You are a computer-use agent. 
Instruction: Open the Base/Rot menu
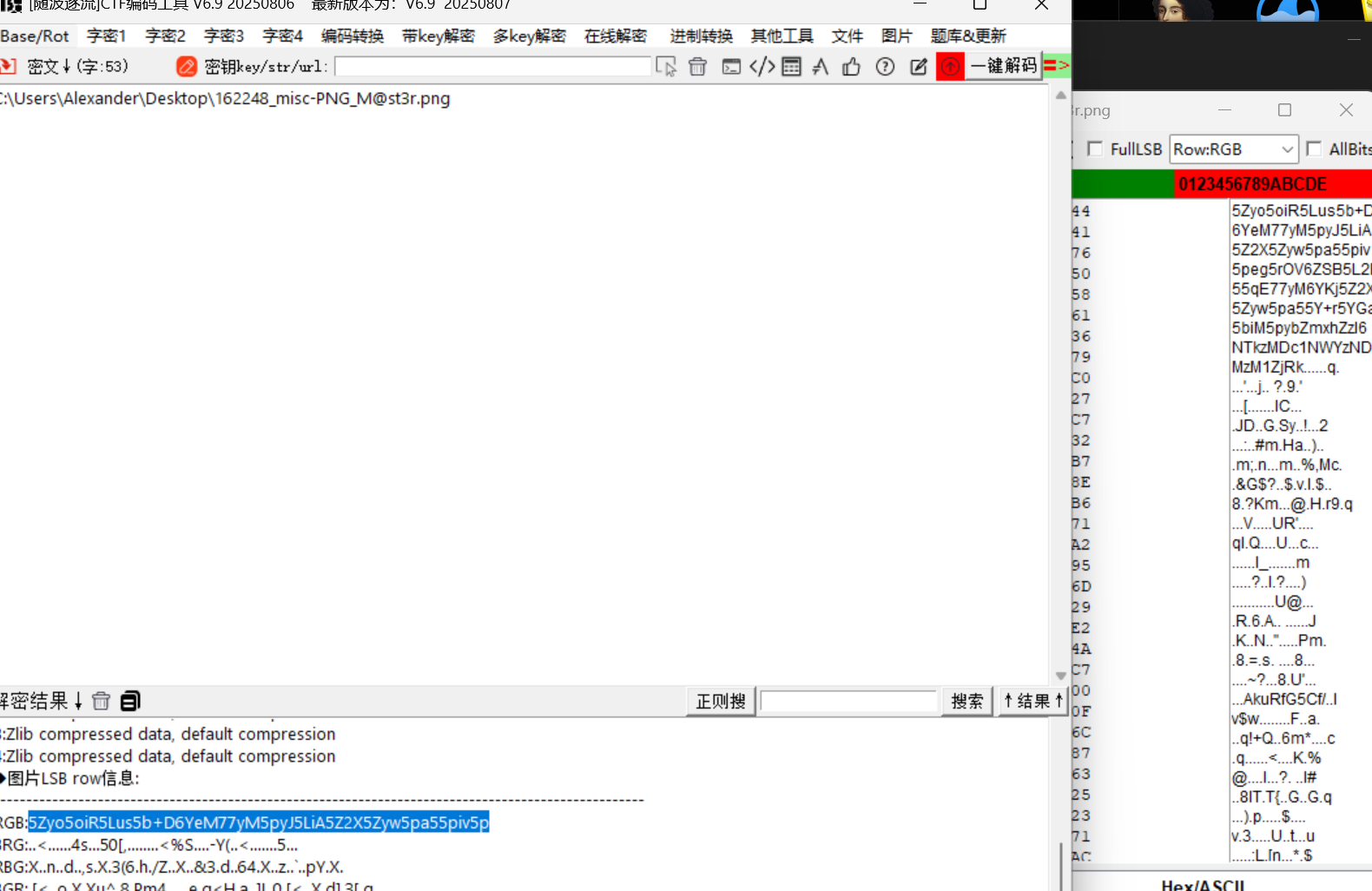point(35,36)
